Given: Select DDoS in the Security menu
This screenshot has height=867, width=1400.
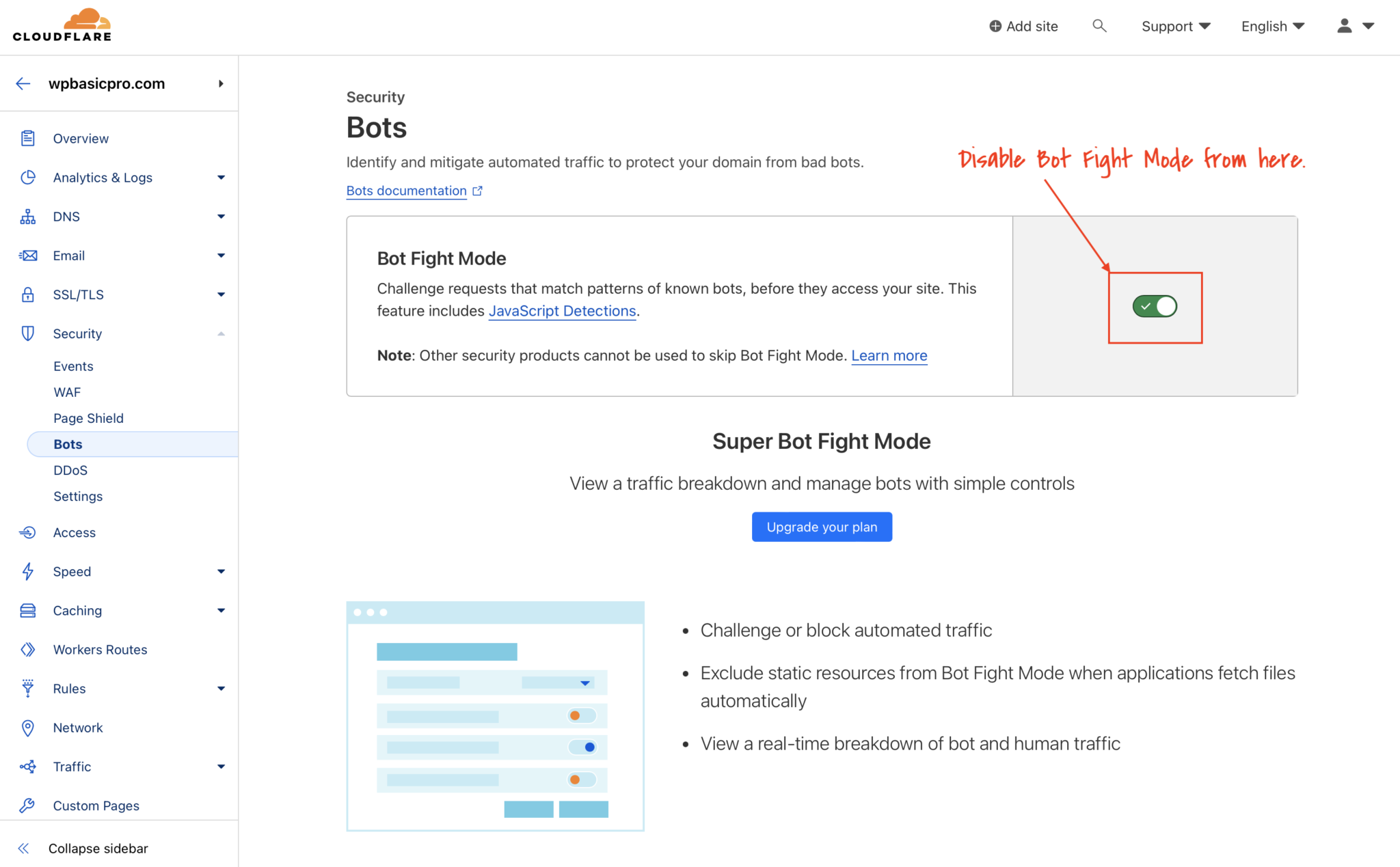Looking at the screenshot, I should click(70, 470).
